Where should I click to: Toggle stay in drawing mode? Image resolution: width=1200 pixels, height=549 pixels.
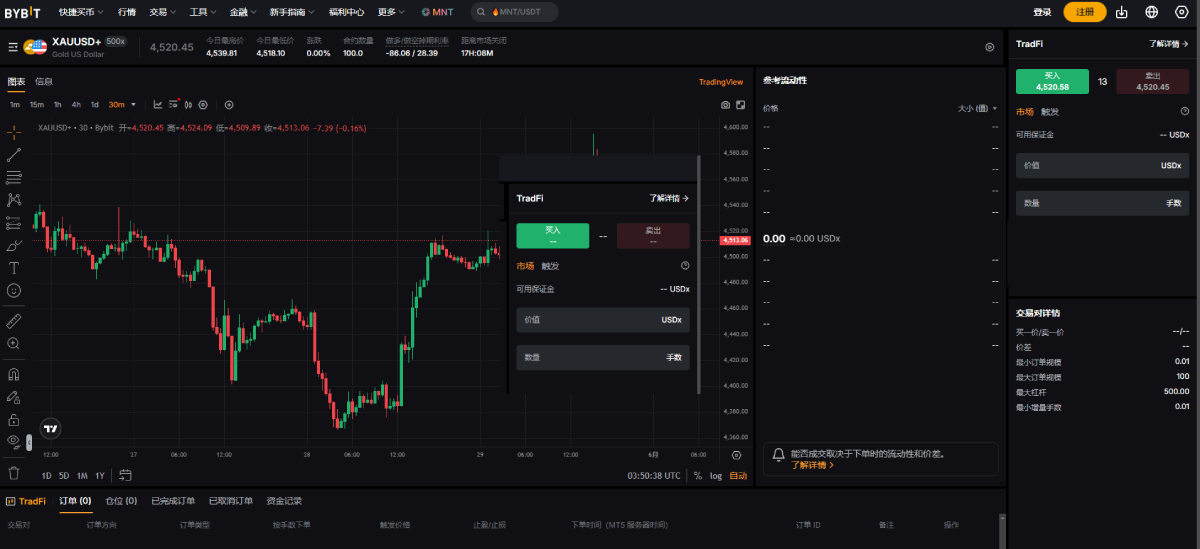14,397
